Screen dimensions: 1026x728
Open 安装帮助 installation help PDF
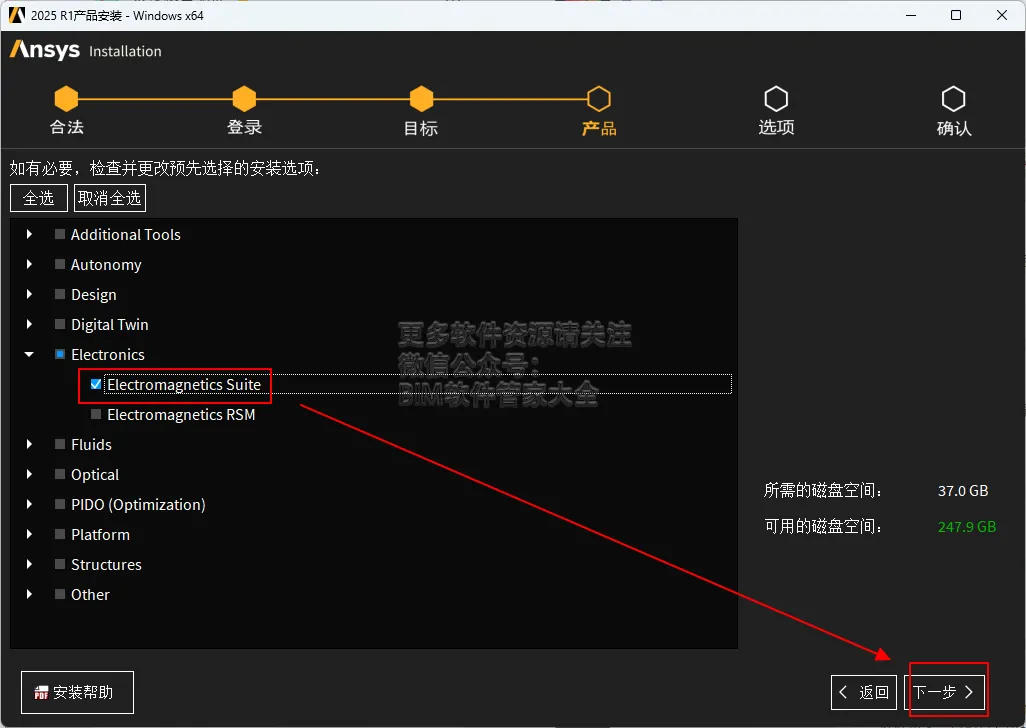77,692
